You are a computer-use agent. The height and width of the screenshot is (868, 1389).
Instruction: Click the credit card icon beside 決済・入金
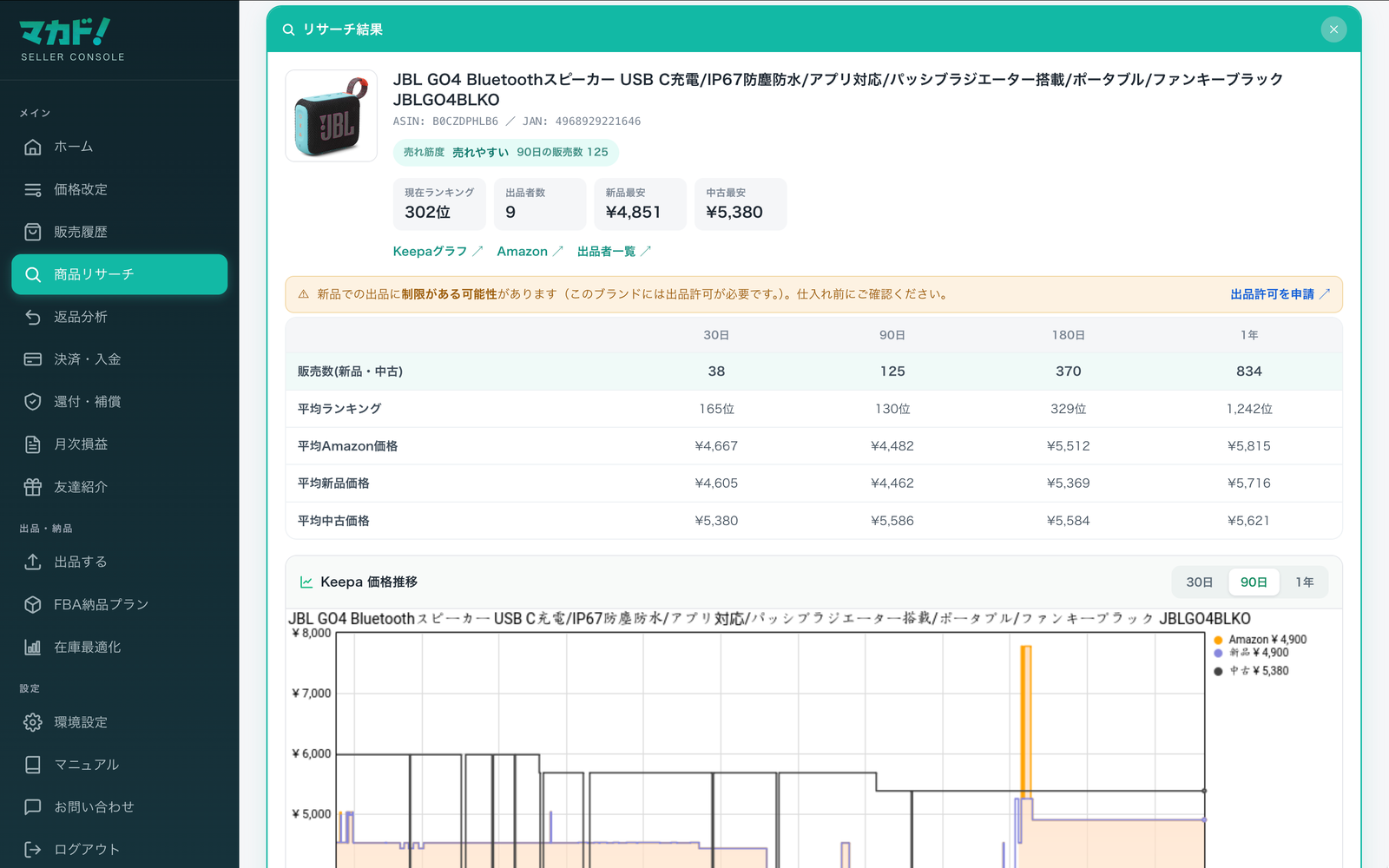[33, 359]
